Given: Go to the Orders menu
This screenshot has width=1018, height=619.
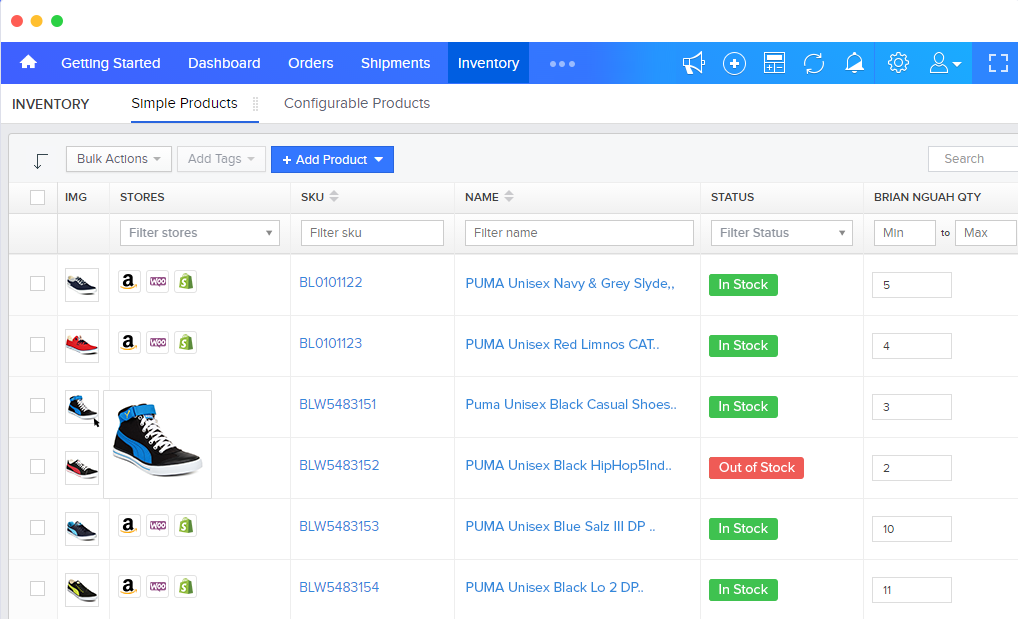Looking at the screenshot, I should pyautogui.click(x=311, y=63).
